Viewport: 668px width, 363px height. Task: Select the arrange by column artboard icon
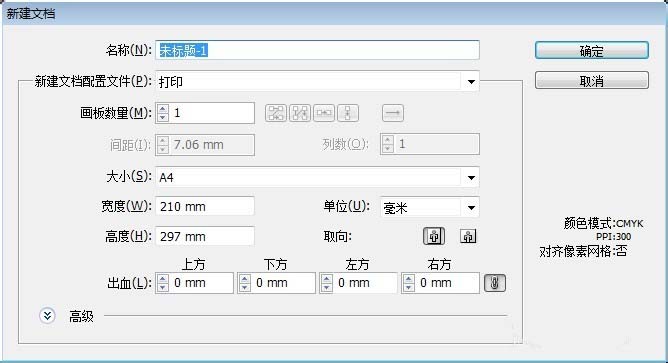point(348,113)
